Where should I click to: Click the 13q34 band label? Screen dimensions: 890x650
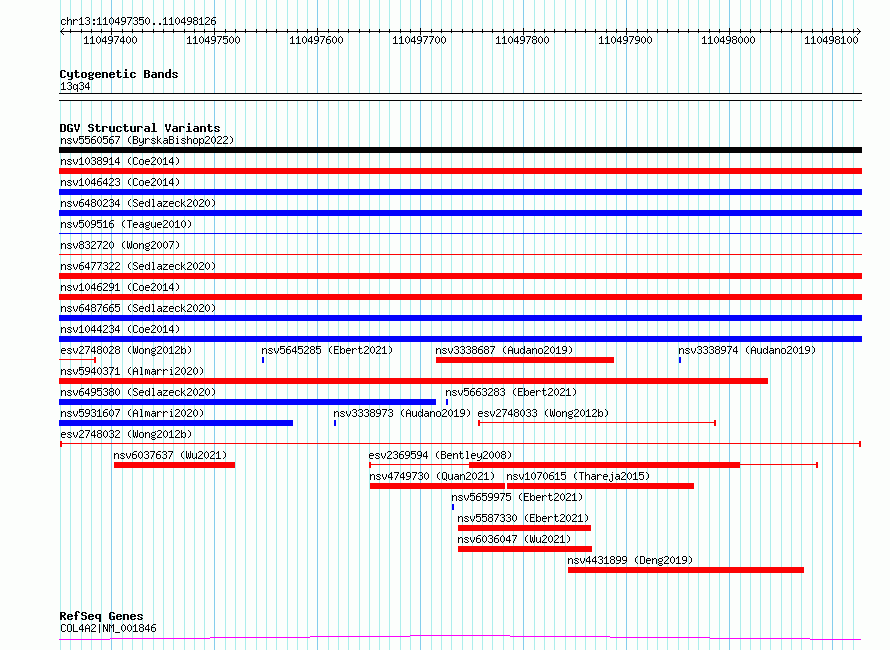[x=75, y=86]
